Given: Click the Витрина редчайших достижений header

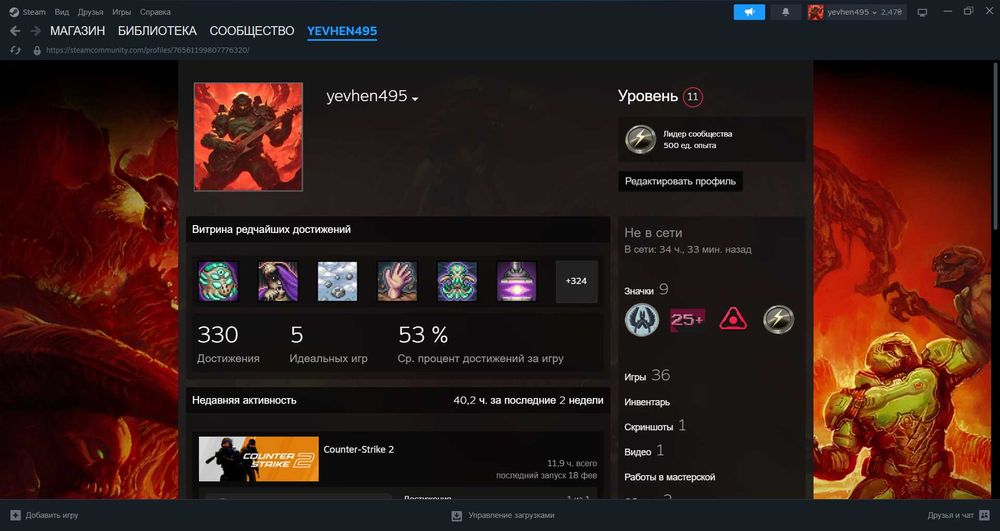Looking at the screenshot, I should pyautogui.click(x=271, y=229).
